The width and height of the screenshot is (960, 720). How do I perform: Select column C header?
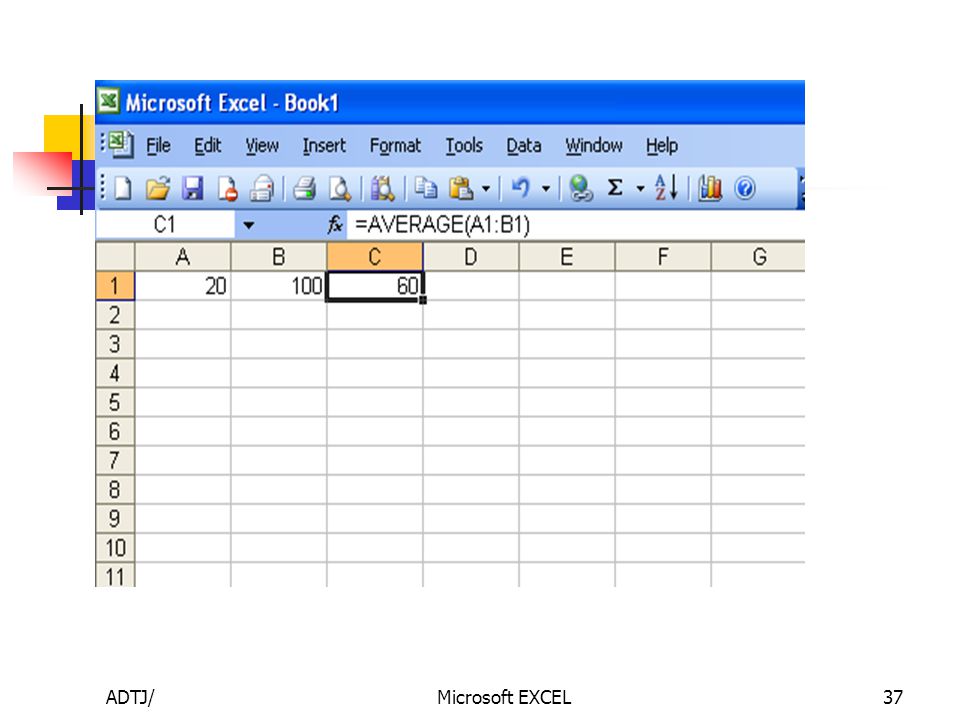pyautogui.click(x=375, y=257)
